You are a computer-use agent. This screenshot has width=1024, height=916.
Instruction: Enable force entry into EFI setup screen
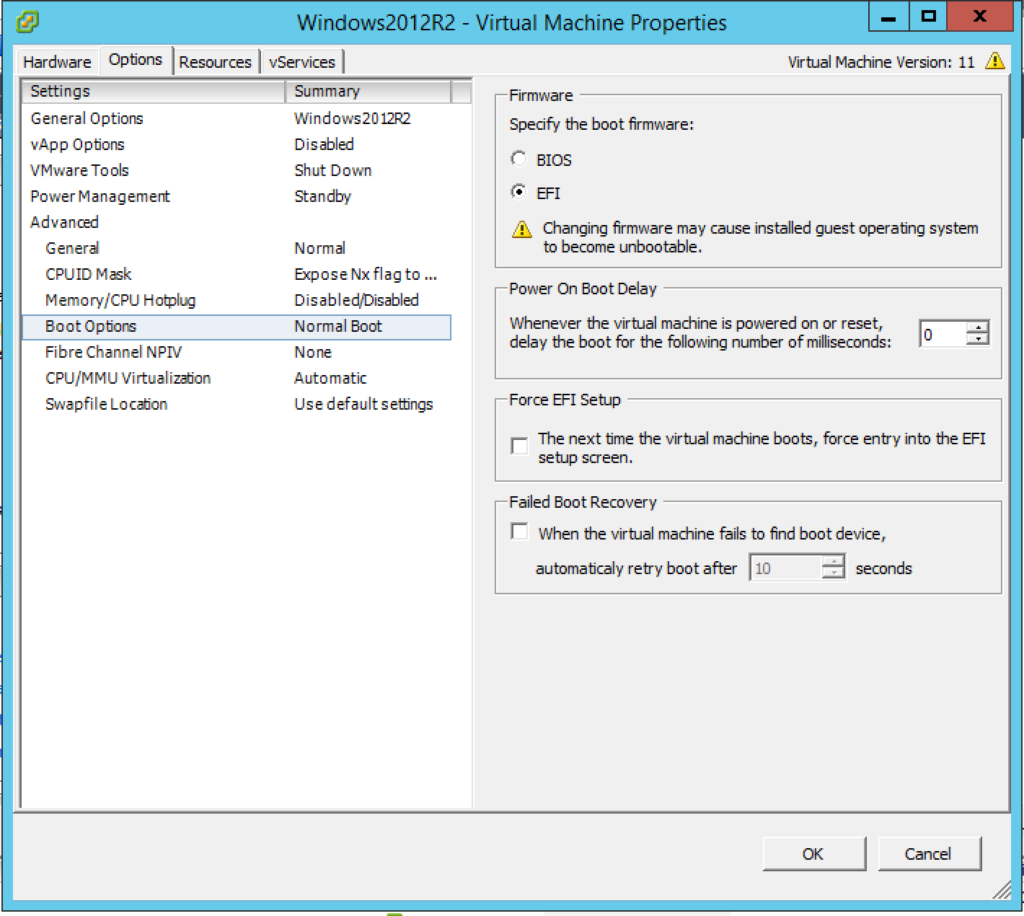519,445
